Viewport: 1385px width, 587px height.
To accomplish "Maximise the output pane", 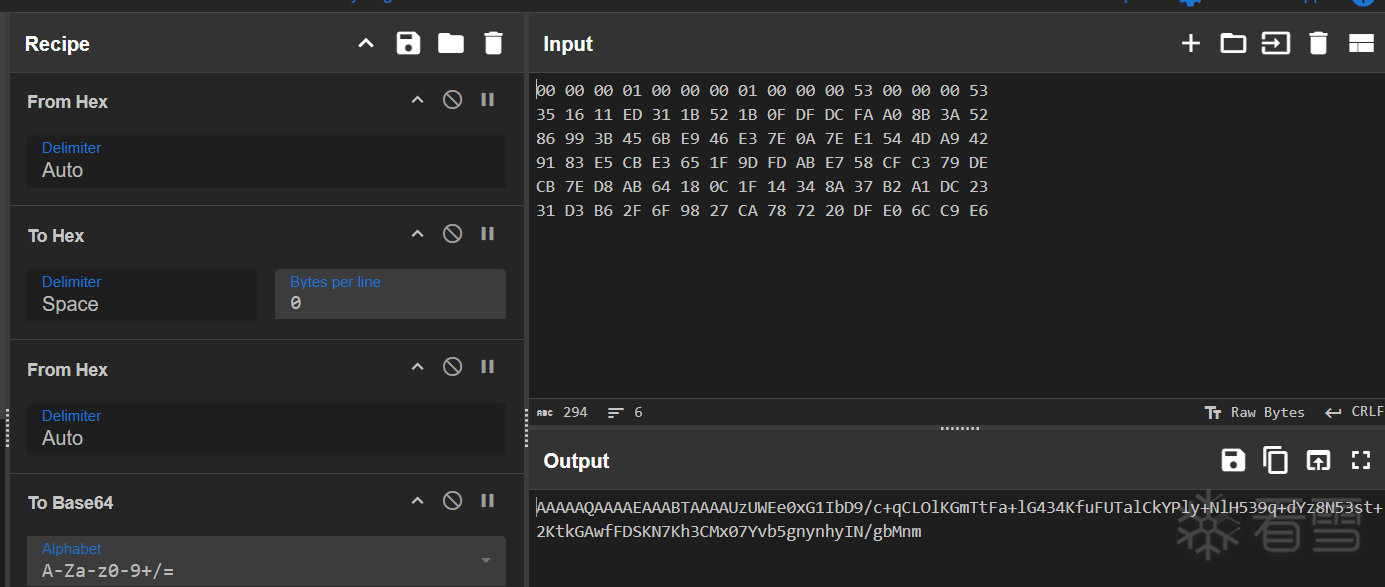I will pyautogui.click(x=1360, y=460).
